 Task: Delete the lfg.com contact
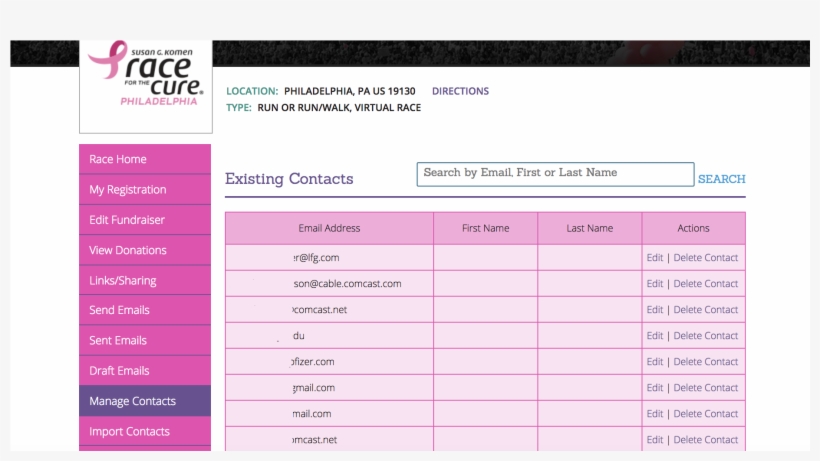pyautogui.click(x=705, y=258)
